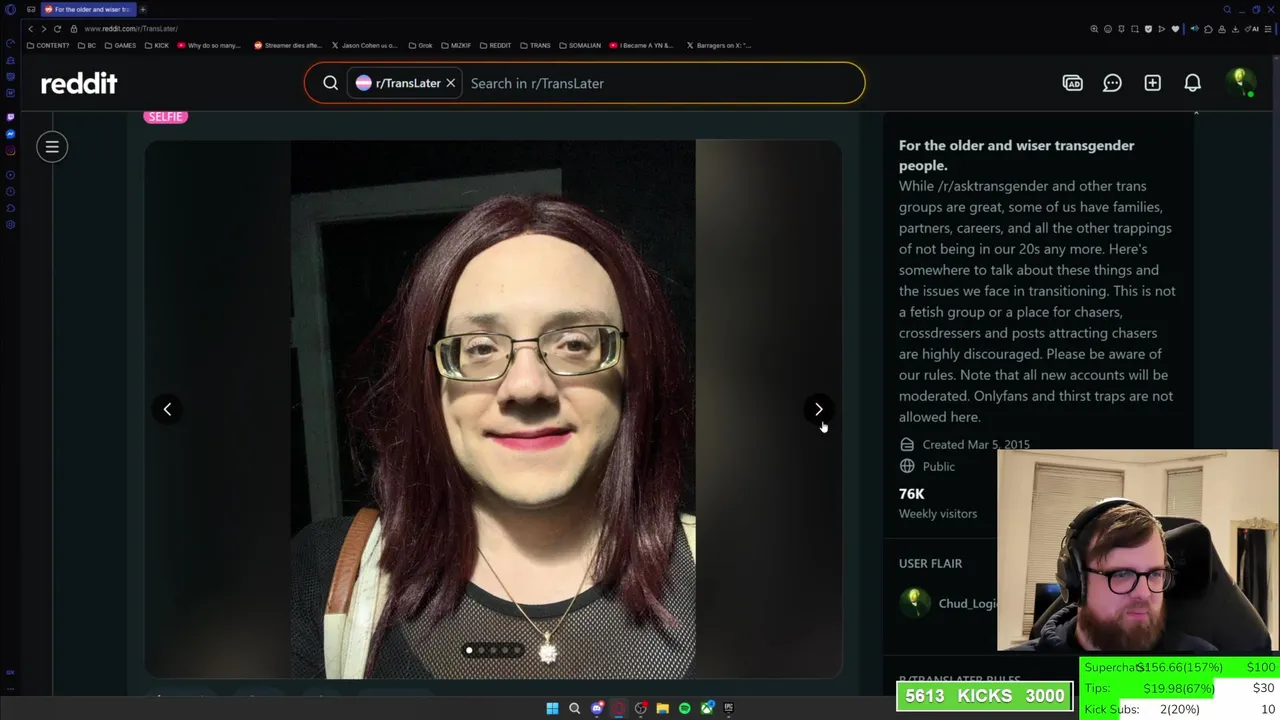
Task: Open 'I Became A YN &...' bookmark
Action: [x=641, y=45]
